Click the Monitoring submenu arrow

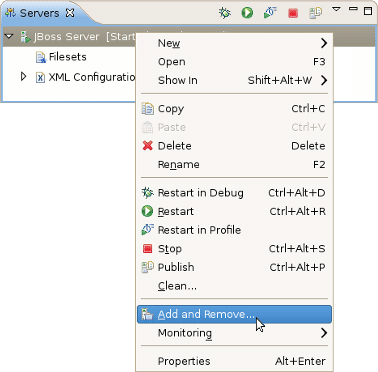tap(324, 333)
